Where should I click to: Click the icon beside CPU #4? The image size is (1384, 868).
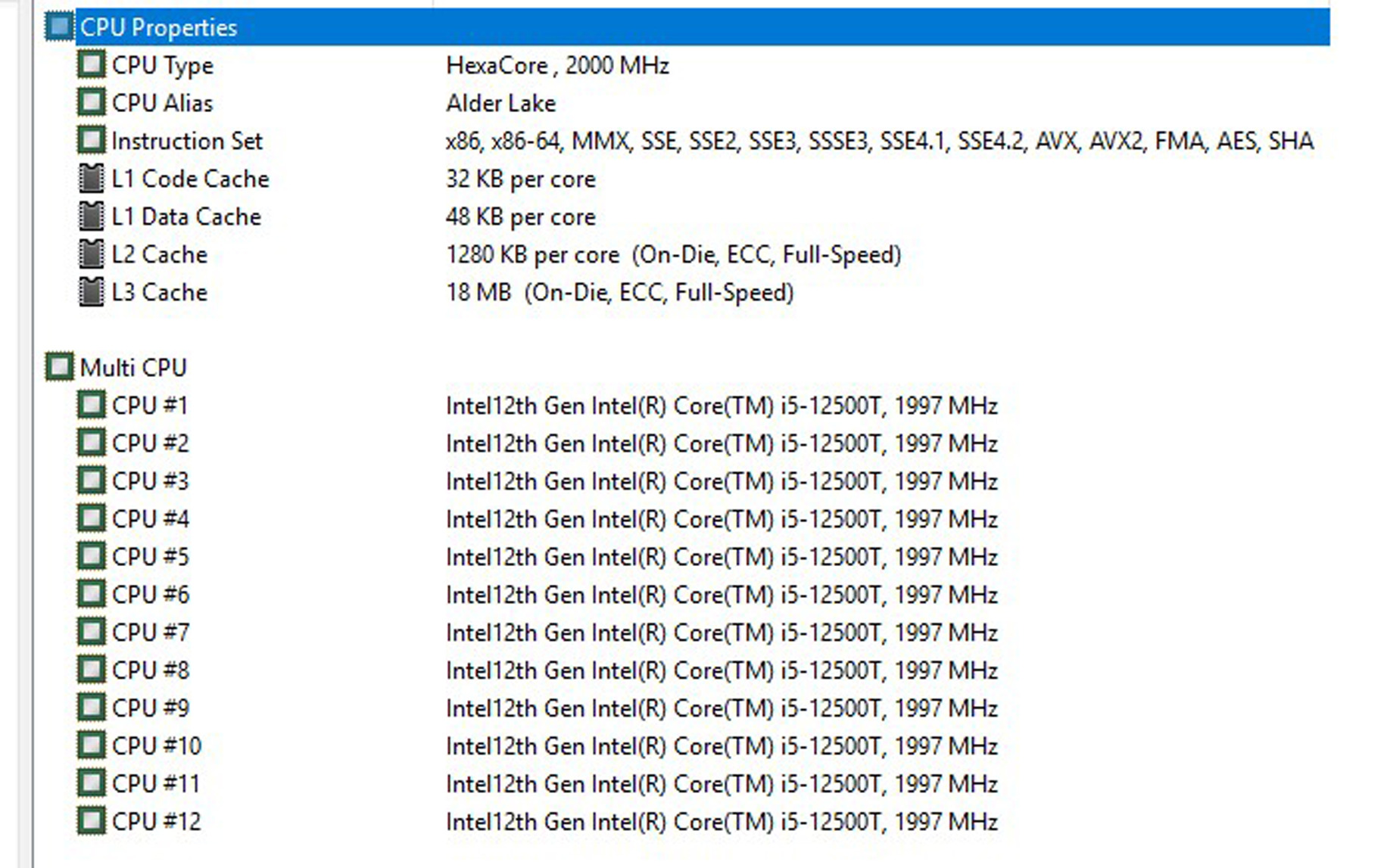click(92, 519)
